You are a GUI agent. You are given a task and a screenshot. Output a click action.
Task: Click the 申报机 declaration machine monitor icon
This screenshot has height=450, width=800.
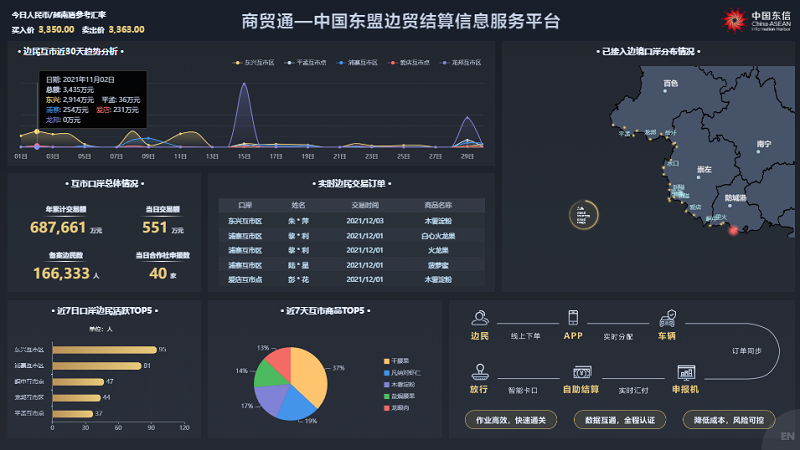(x=686, y=372)
